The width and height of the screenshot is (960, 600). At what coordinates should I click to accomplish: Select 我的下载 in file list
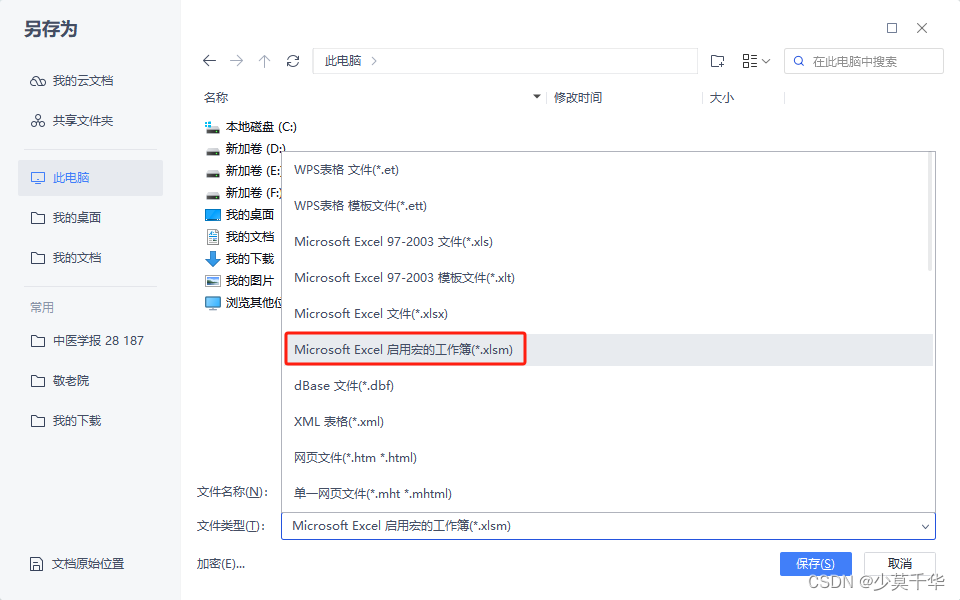point(240,259)
